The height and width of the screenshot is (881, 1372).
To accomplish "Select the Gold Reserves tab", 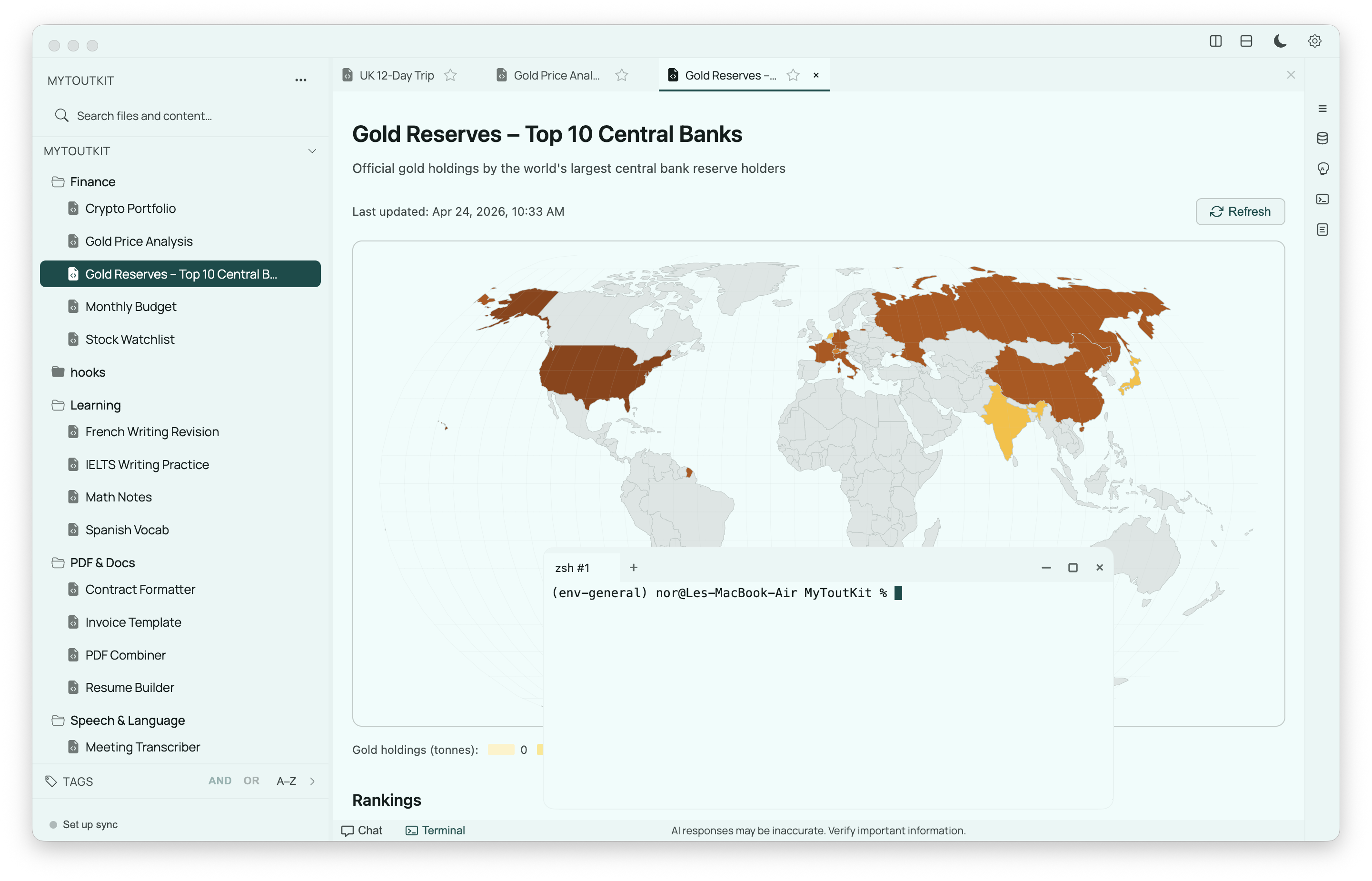I will (730, 76).
